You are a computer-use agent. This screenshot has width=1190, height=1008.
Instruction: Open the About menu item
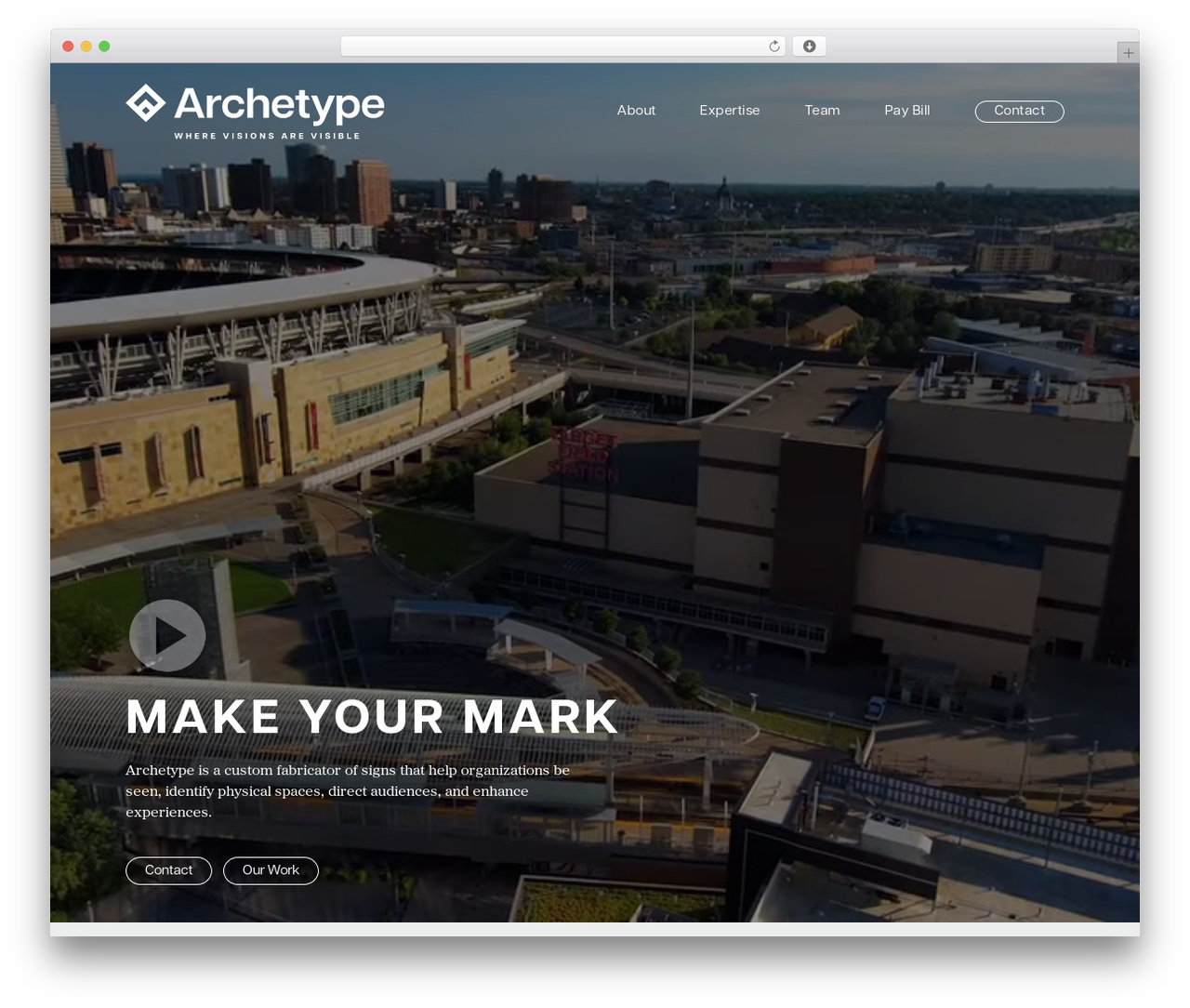636,110
